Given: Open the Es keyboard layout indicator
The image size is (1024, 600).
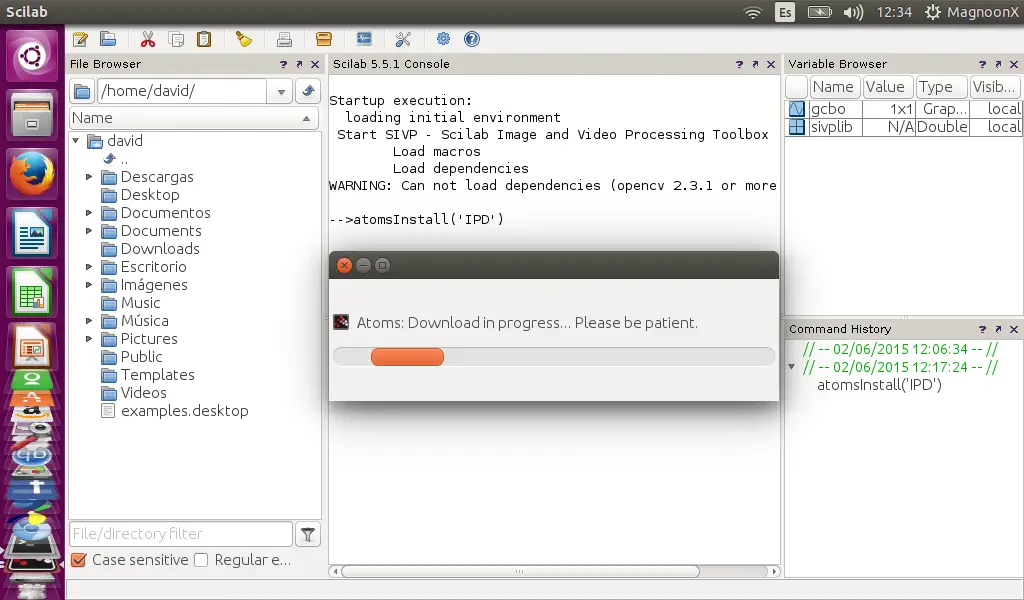Looking at the screenshot, I should point(785,12).
